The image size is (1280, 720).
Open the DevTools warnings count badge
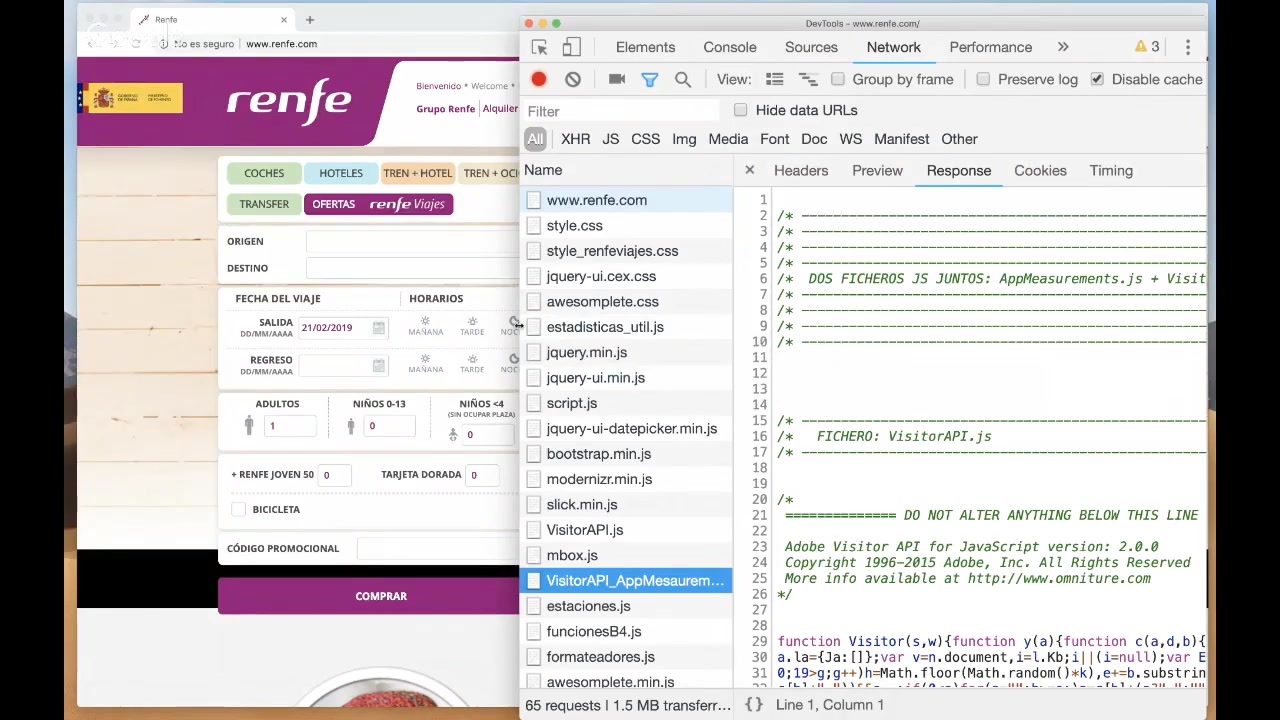1147,47
